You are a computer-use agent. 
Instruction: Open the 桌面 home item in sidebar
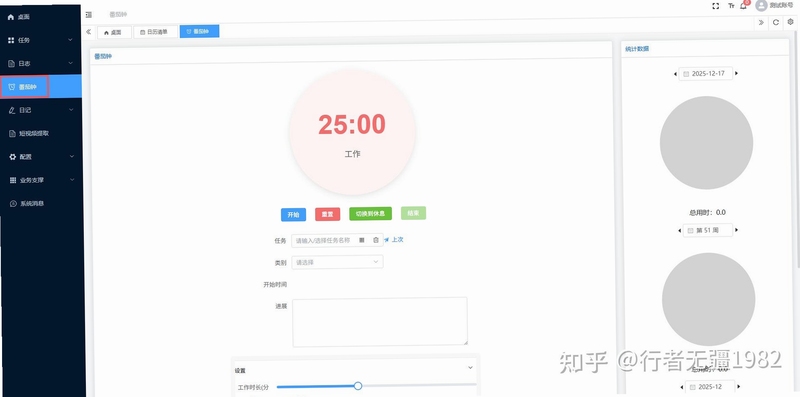pos(19,17)
